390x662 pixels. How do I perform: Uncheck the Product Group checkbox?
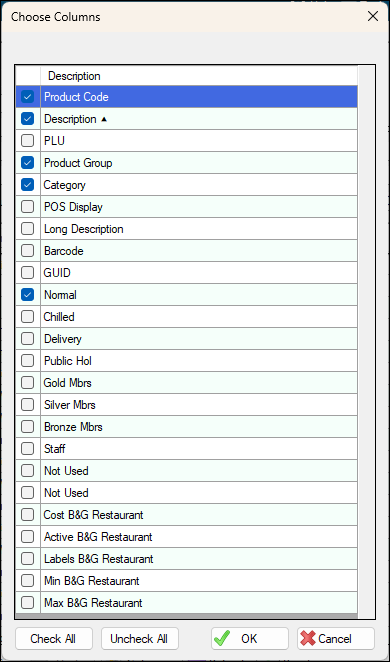point(27,163)
